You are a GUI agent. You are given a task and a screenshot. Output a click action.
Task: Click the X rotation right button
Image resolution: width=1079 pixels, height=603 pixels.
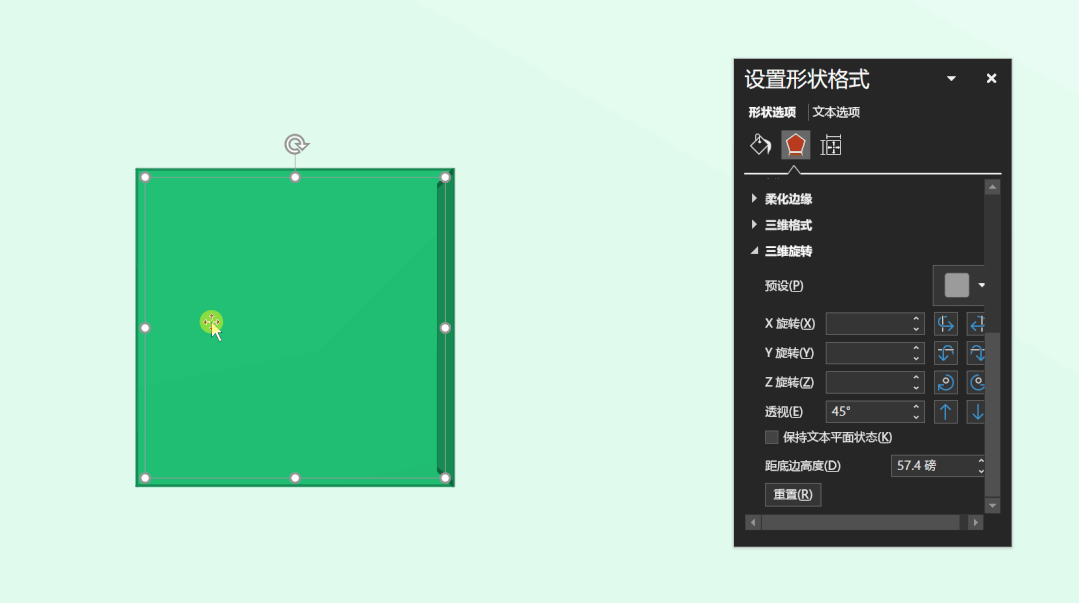976,324
